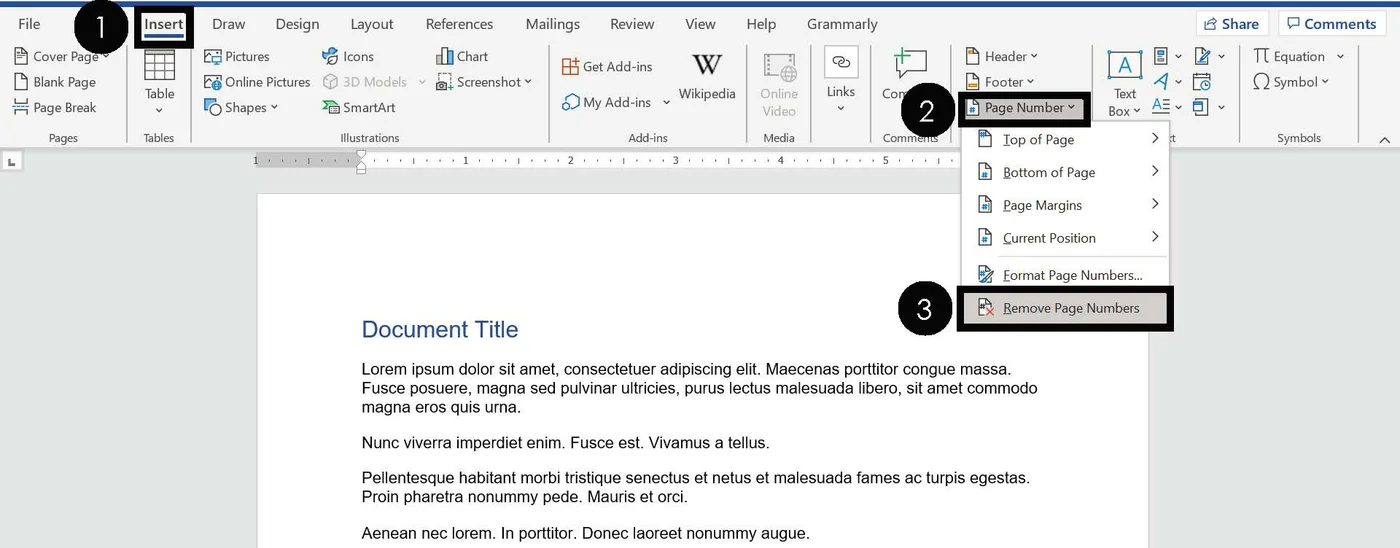Open the Table insert gallery
This screenshot has width=1400, height=548.
coord(159,82)
